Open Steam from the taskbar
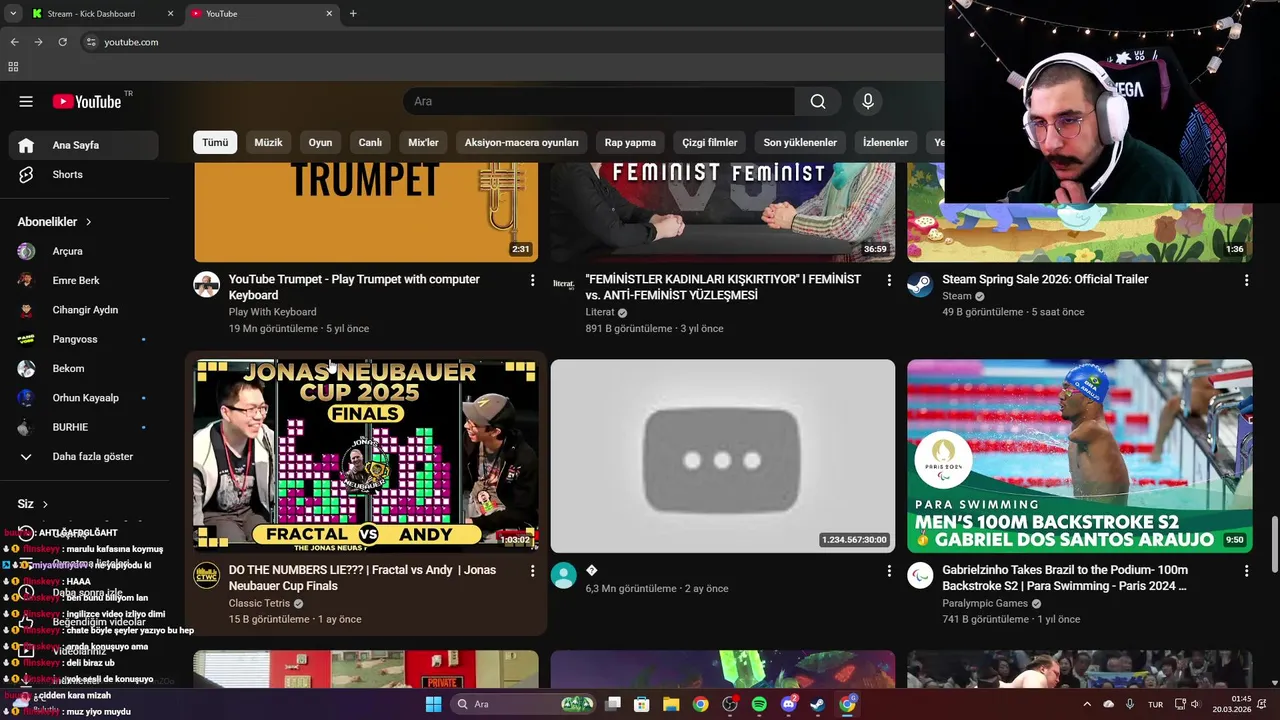The height and width of the screenshot is (720, 1280). (818, 704)
